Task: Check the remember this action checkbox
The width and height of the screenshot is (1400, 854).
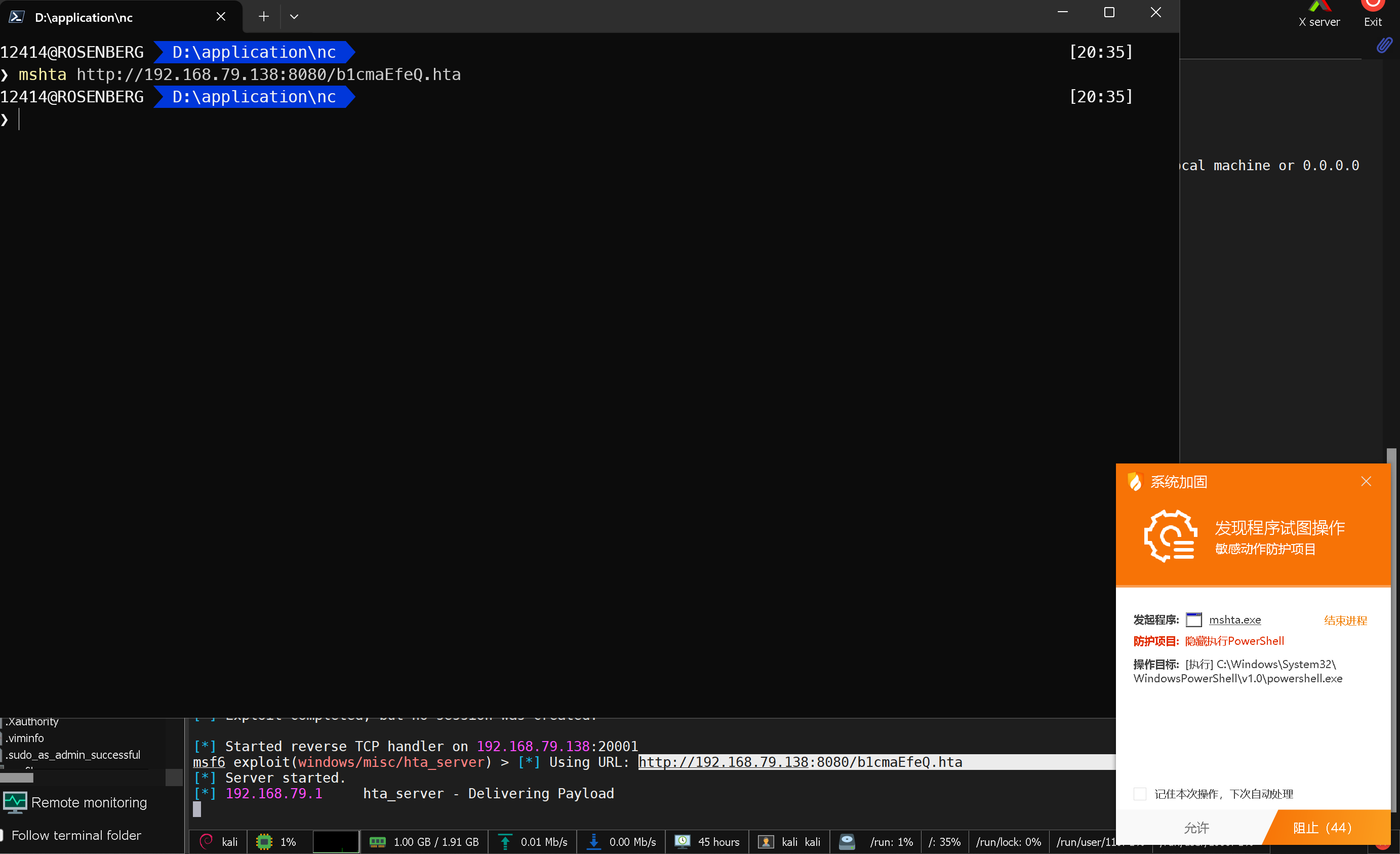Action: [x=1140, y=794]
